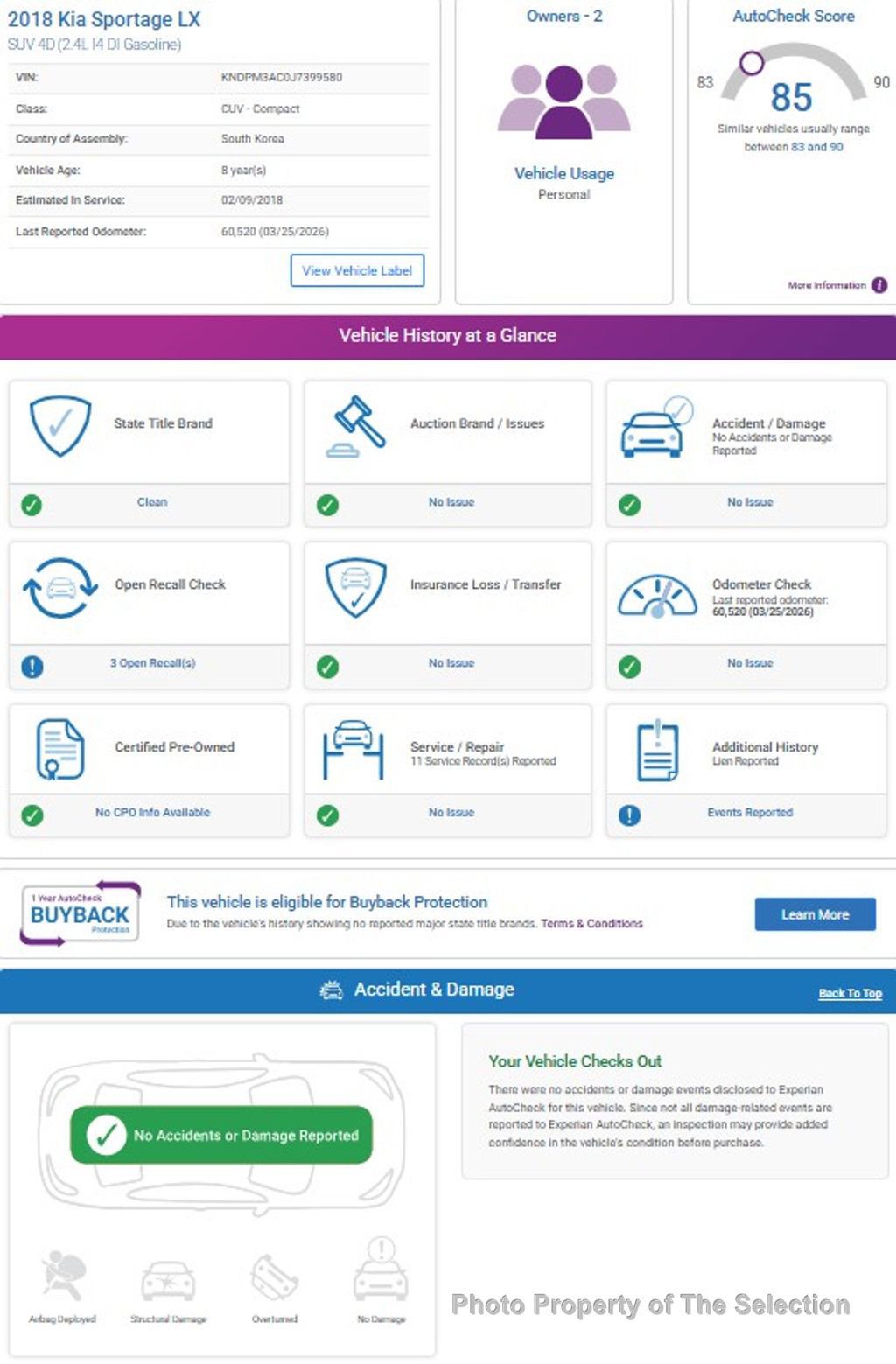Open the Terms & Conditions link
Viewport: 896px width, 1364px height.
(591, 924)
